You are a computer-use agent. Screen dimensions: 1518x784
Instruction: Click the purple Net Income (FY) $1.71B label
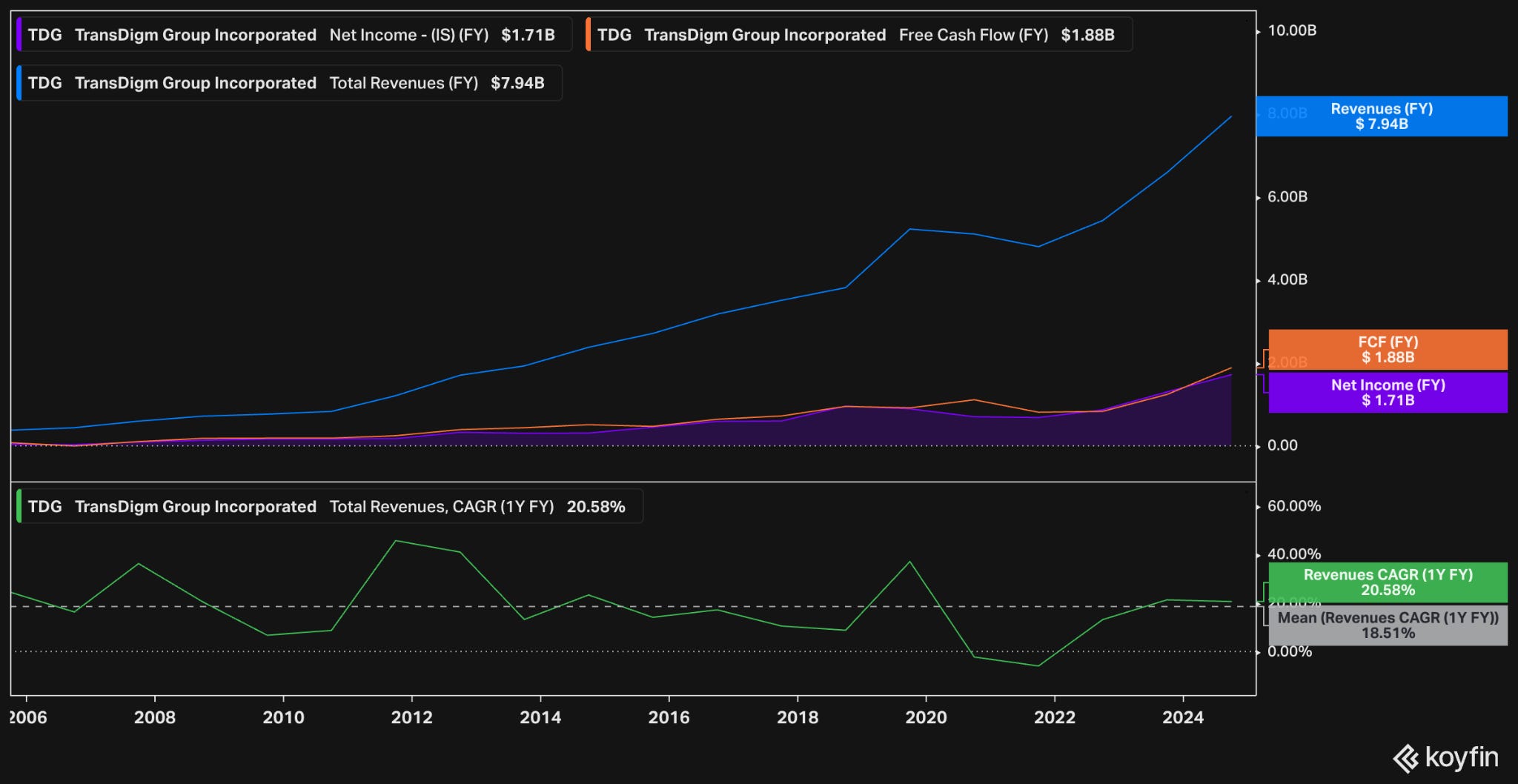tap(1388, 393)
